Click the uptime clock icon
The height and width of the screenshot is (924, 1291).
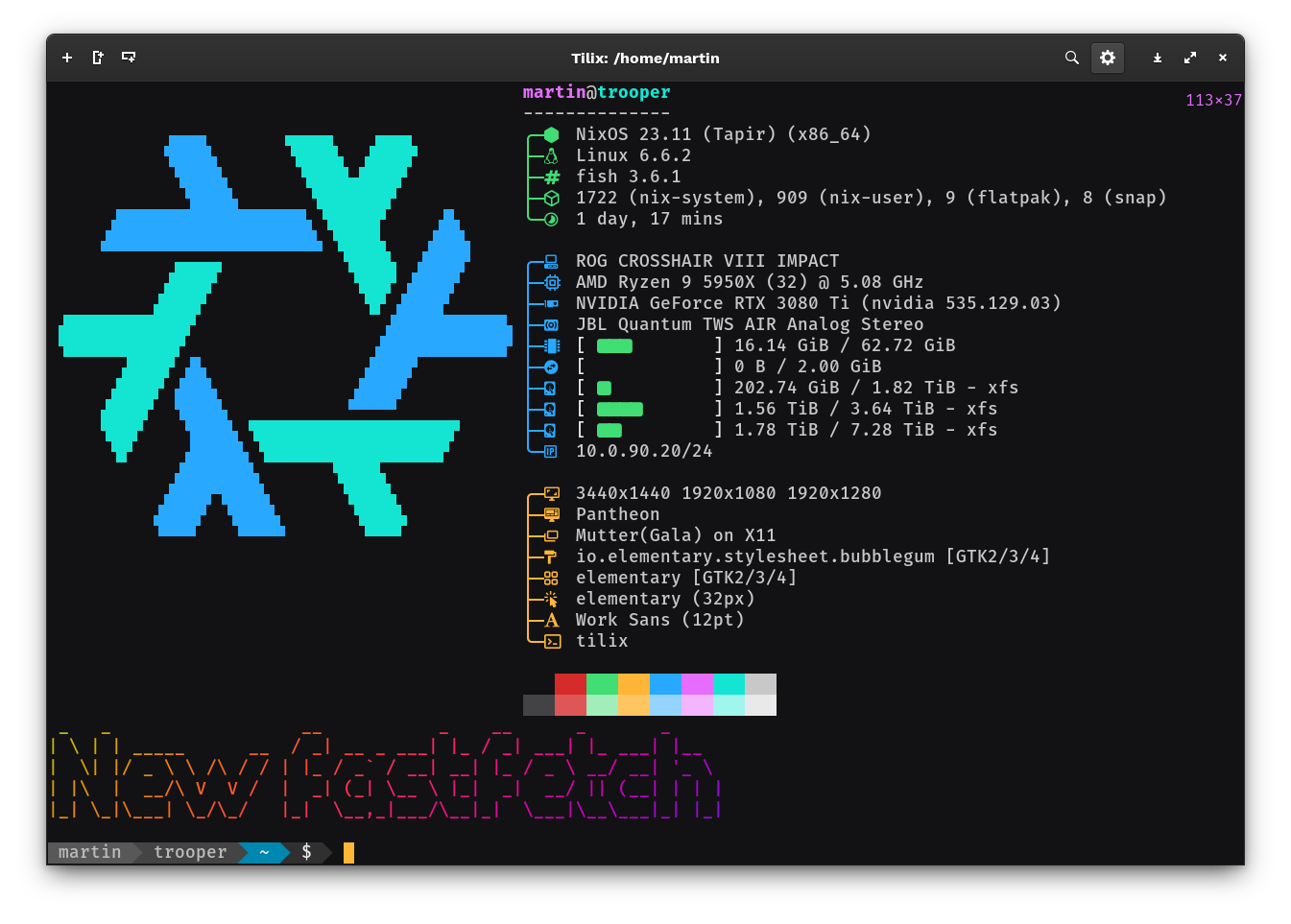(551, 219)
